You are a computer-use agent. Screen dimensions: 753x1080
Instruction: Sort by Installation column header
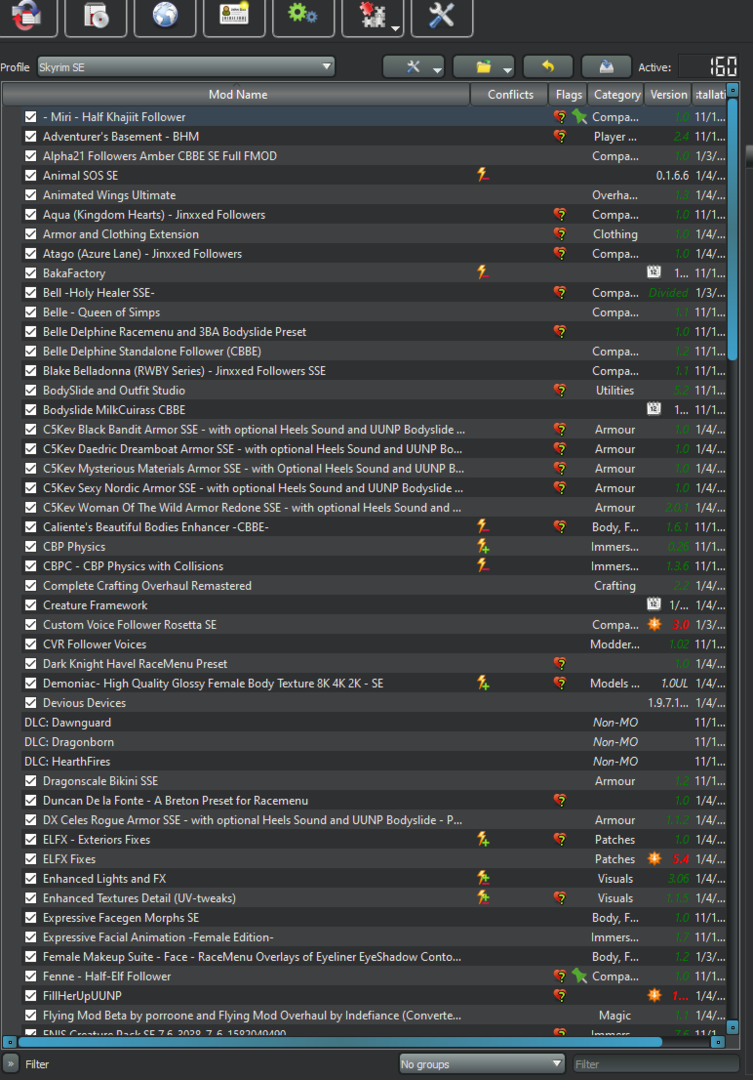tap(710, 94)
